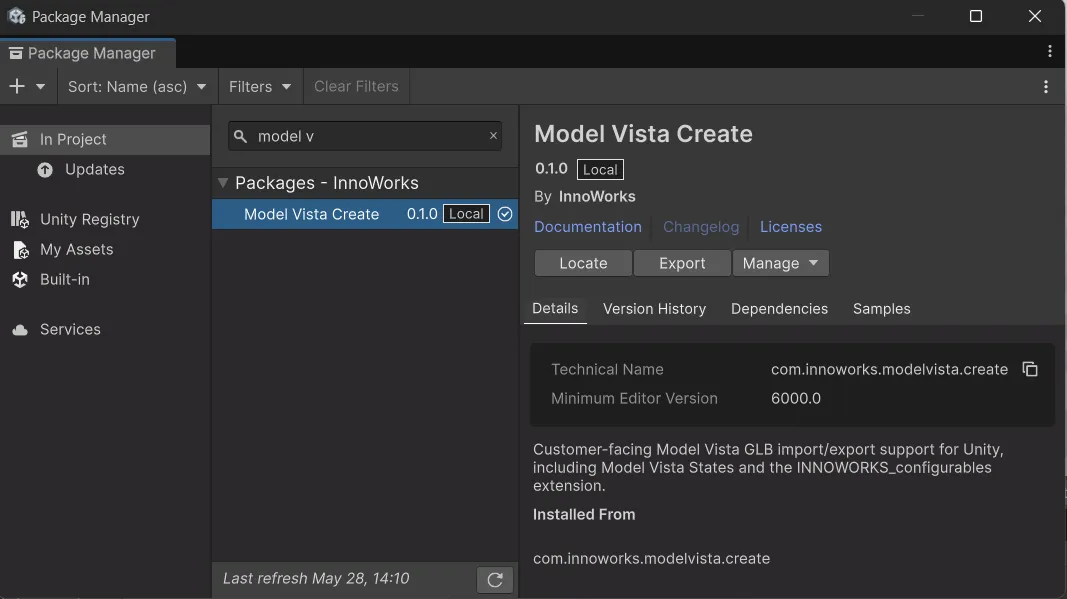The height and width of the screenshot is (599, 1067).
Task: Open the add package plus menu
Action: click(27, 86)
